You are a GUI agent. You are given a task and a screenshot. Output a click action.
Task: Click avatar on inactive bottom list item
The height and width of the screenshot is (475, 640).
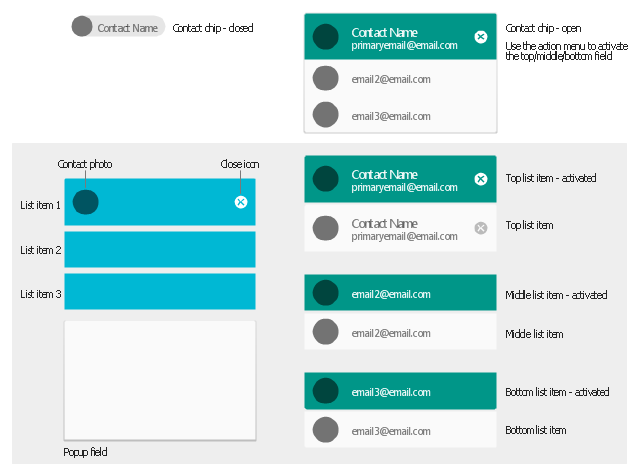pos(325,430)
